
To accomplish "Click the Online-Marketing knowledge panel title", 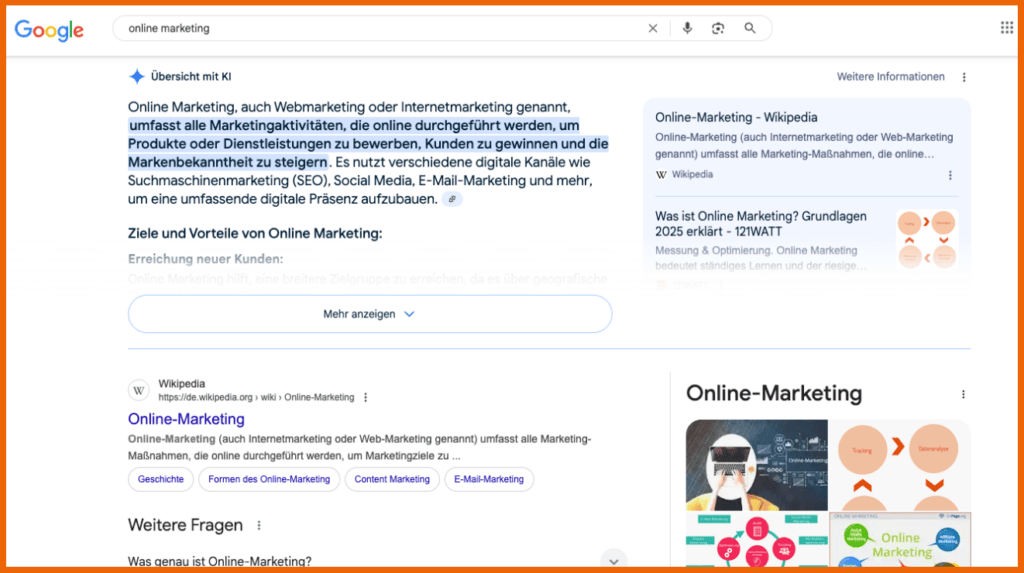I will pyautogui.click(x=774, y=393).
